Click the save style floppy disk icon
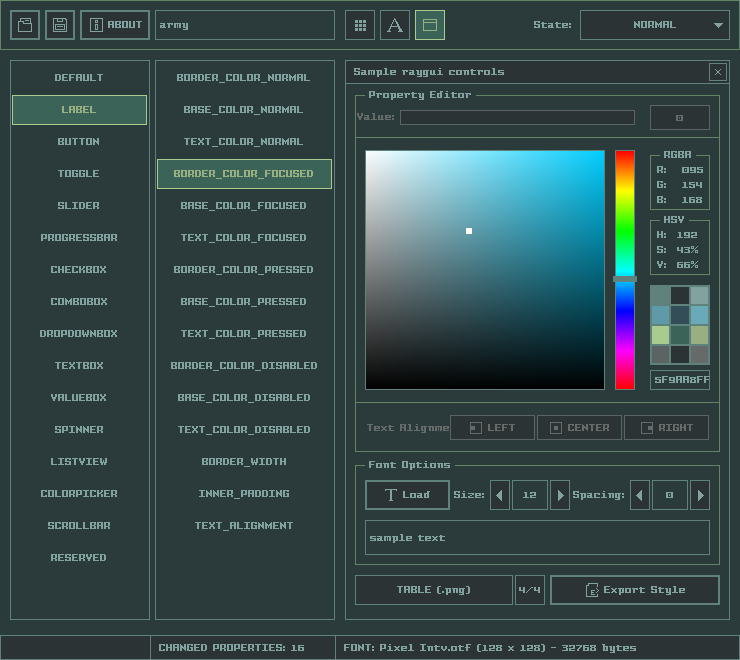 point(60,25)
